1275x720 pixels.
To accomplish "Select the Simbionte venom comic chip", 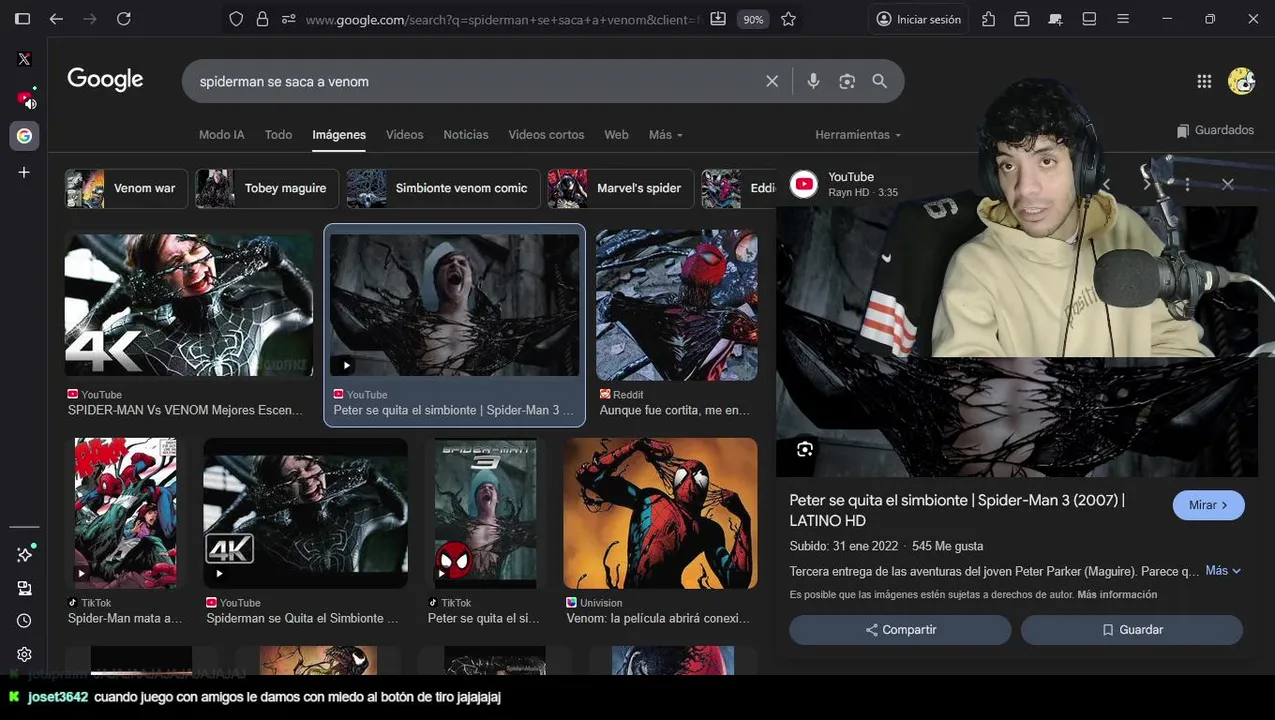I will pos(443,188).
